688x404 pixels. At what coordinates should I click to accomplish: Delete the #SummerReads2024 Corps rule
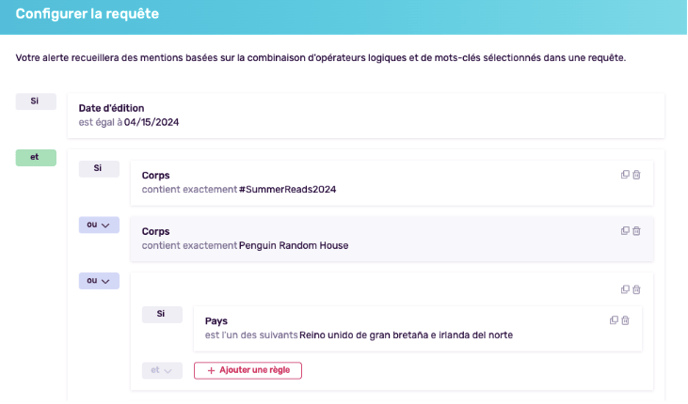636,175
